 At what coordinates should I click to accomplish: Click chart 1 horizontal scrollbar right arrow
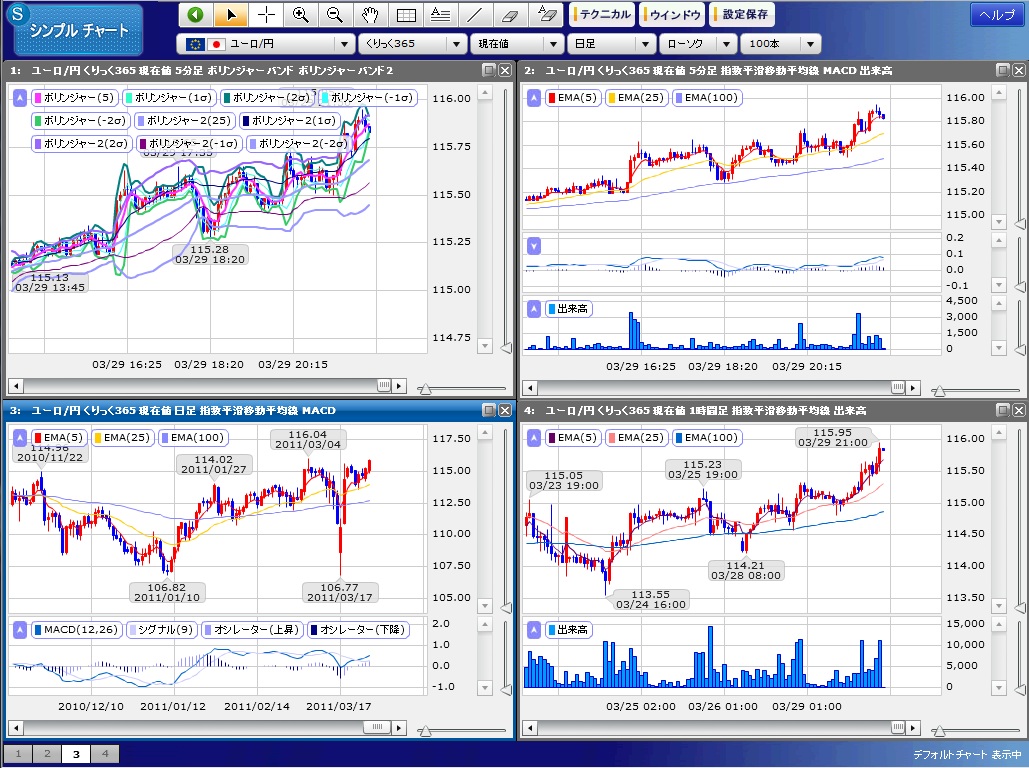pyautogui.click(x=400, y=386)
